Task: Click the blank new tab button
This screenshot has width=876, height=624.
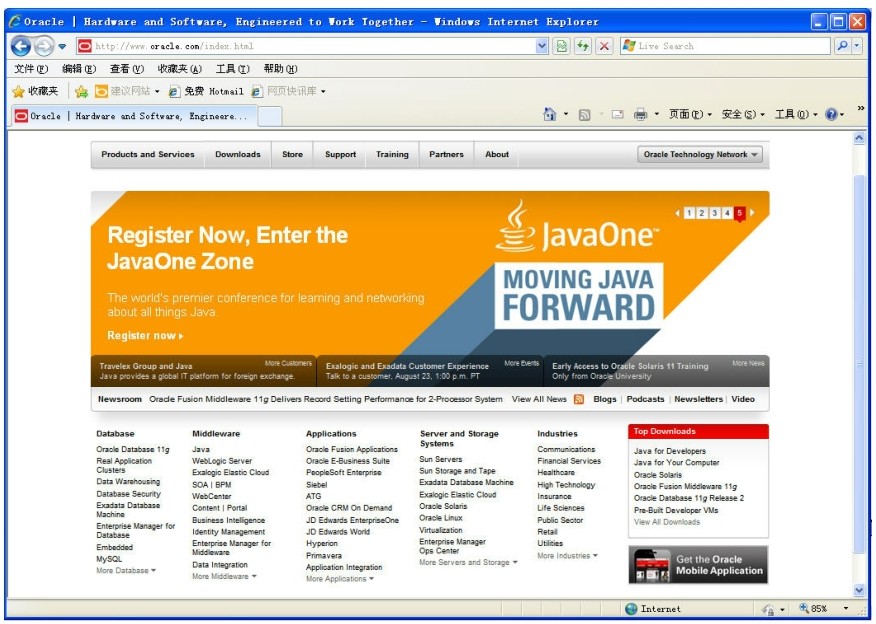Action: coord(270,116)
